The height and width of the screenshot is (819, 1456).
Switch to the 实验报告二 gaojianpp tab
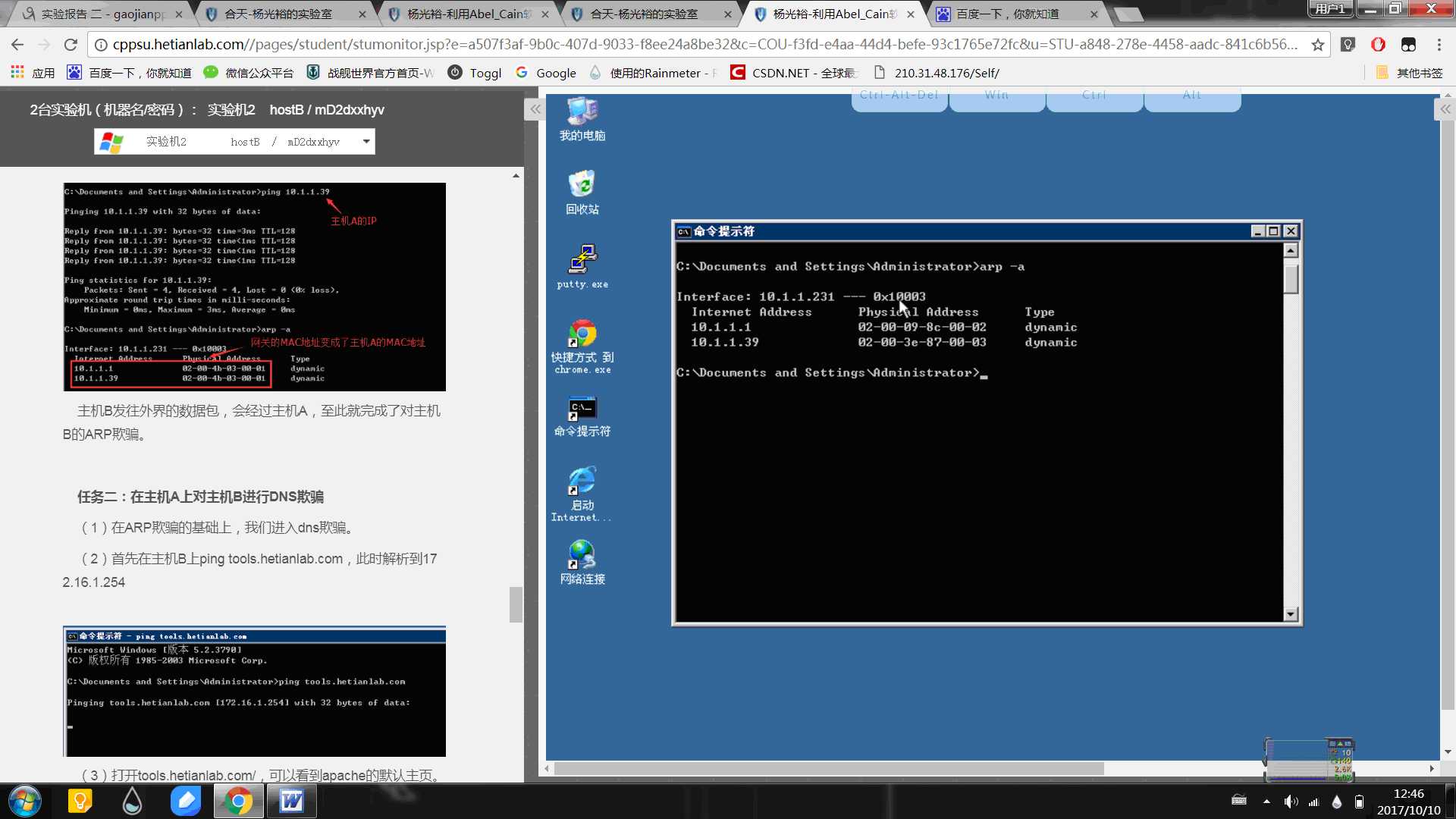(102, 14)
